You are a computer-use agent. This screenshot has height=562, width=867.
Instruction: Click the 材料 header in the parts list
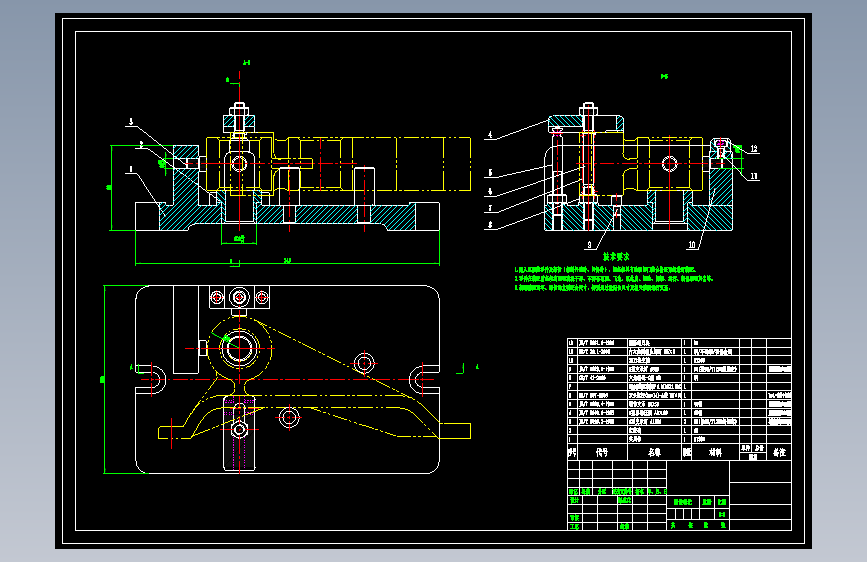715,452
